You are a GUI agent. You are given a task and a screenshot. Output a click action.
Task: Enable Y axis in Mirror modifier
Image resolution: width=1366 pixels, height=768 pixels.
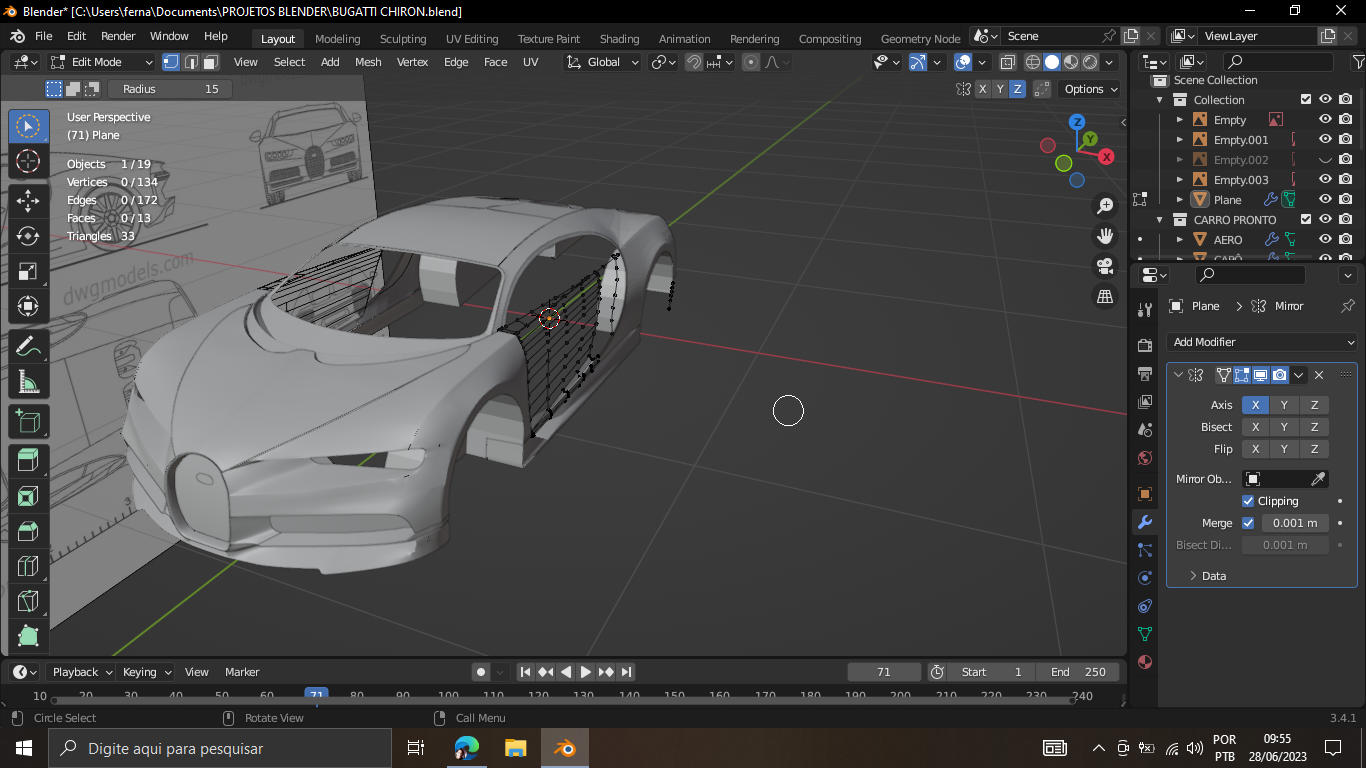pos(1284,405)
